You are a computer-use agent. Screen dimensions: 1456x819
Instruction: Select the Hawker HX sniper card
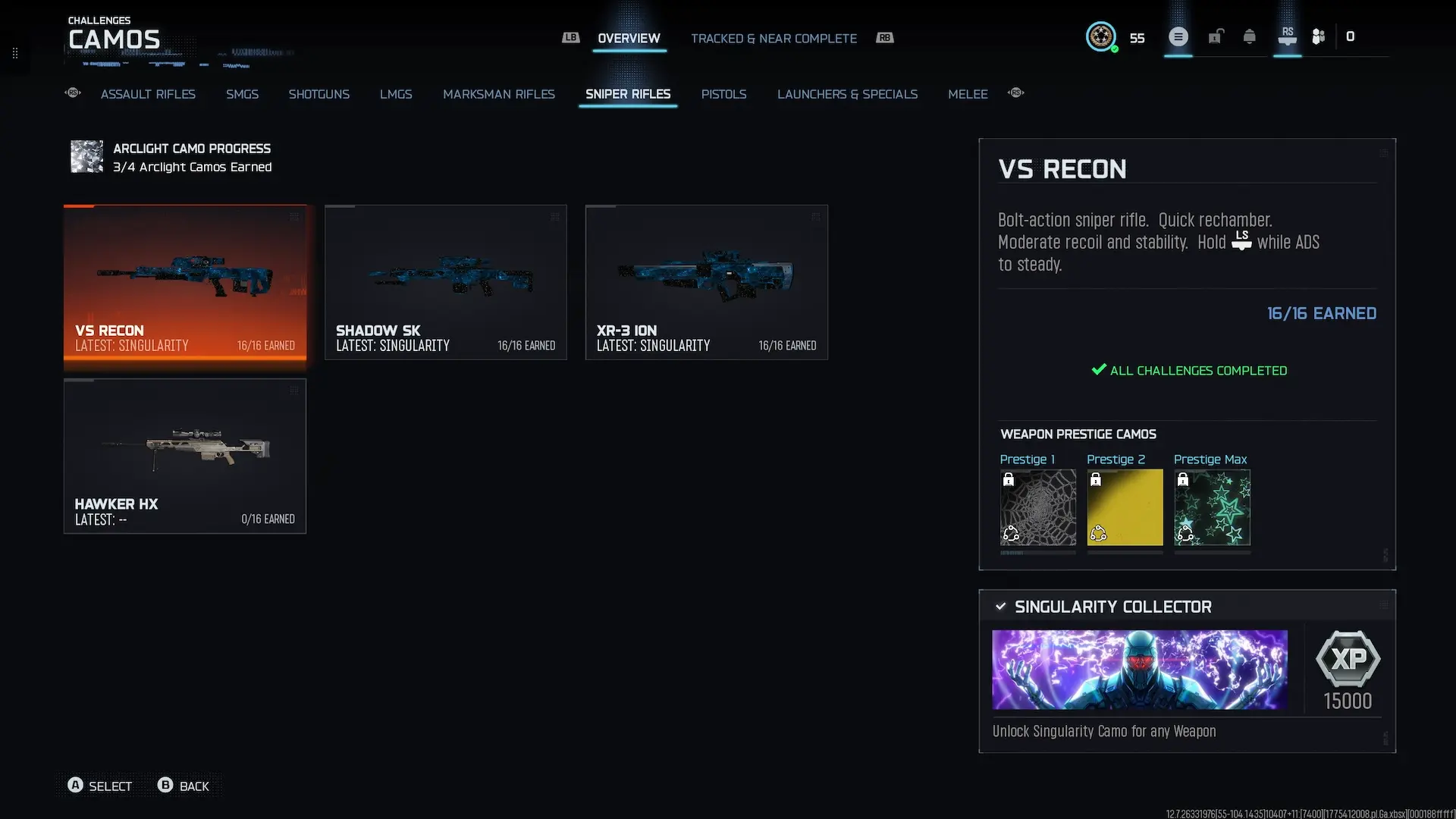click(185, 456)
